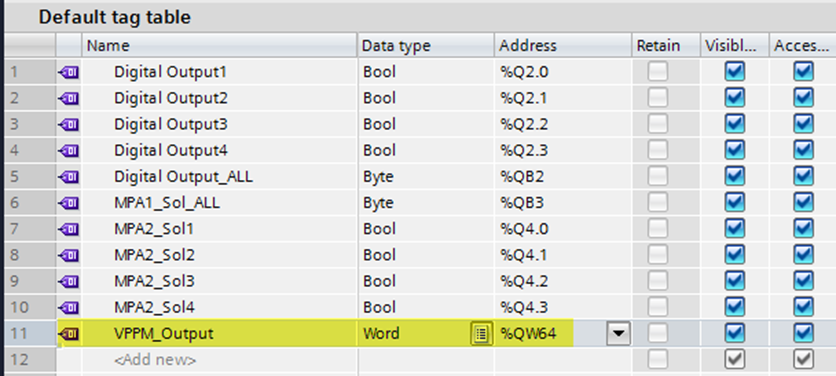The height and width of the screenshot is (376, 836).
Task: Untick Visible checkbox for MPA2_Sol3
Action: (735, 281)
